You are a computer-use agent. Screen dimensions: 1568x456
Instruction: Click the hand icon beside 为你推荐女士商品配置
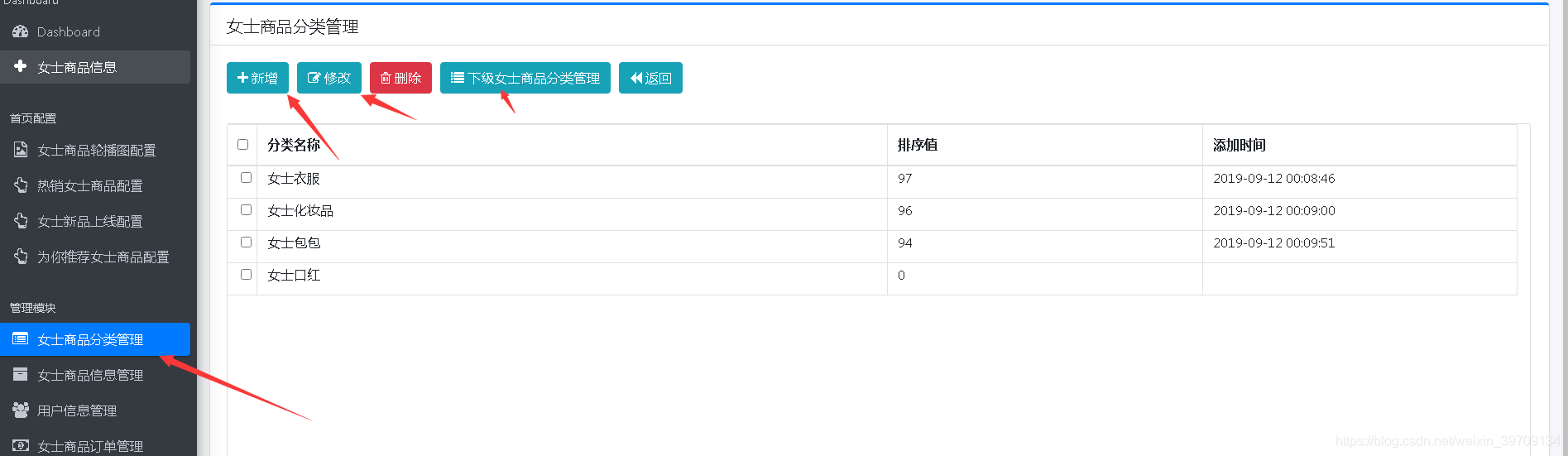coord(21,257)
